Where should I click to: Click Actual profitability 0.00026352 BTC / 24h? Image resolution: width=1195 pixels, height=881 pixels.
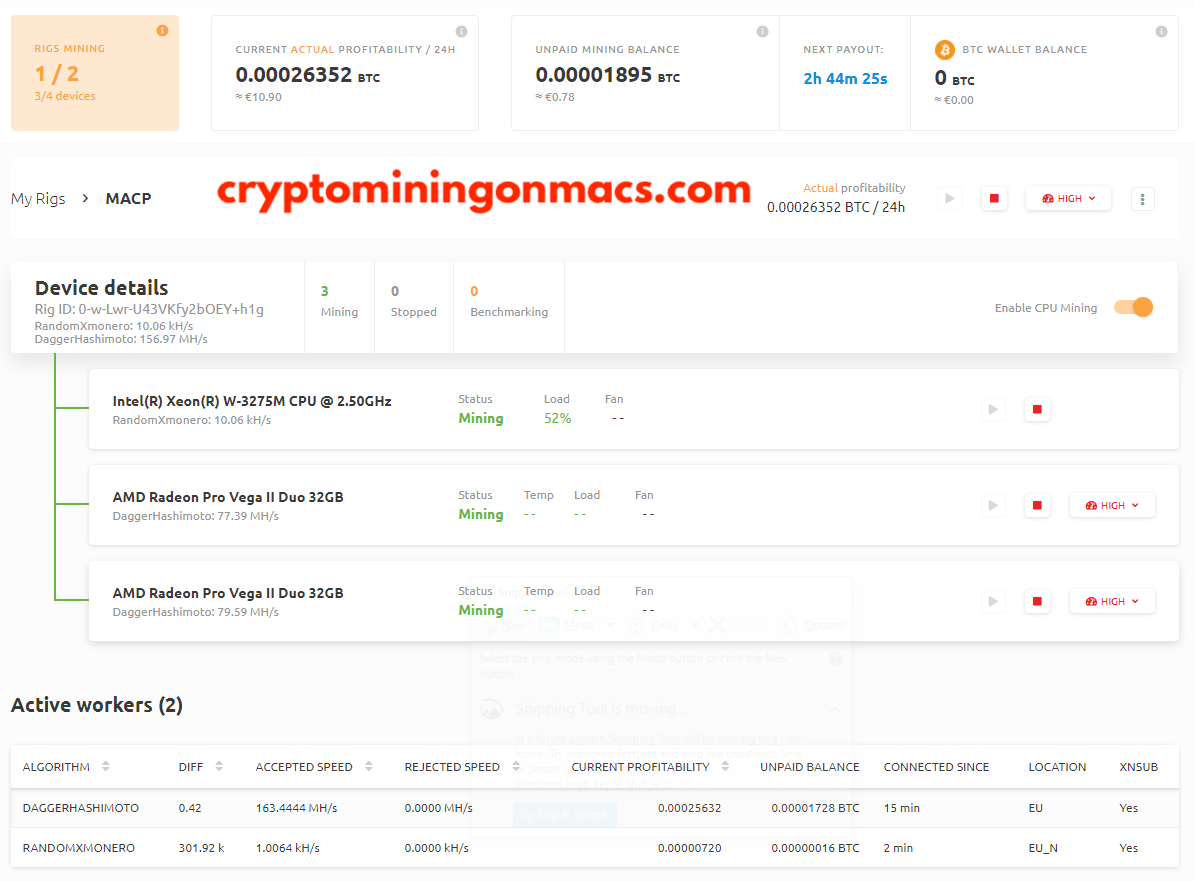point(836,198)
